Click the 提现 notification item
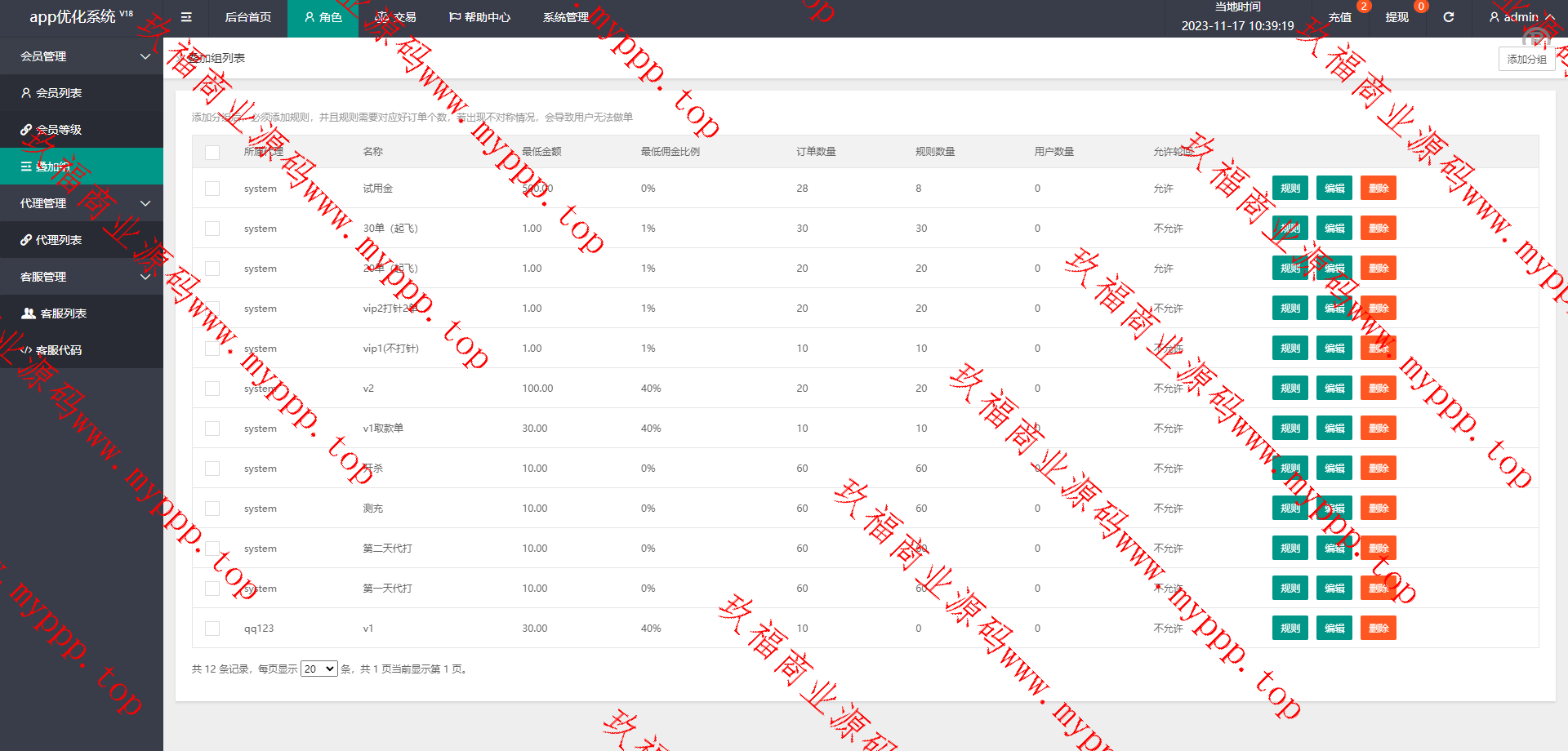The height and width of the screenshot is (751, 1568). (1396, 17)
